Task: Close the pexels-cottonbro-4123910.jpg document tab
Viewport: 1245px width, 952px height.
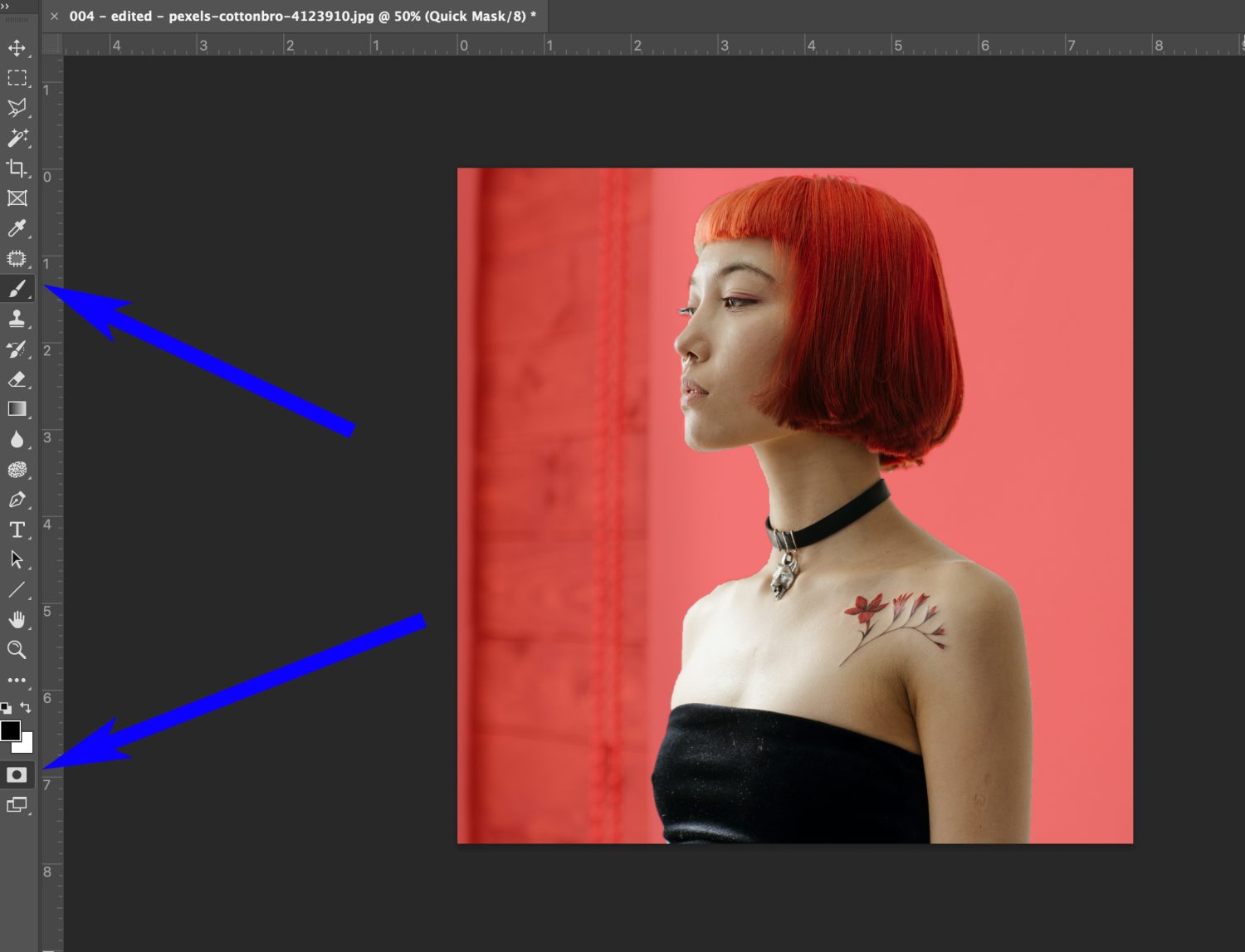Action: click(54, 16)
